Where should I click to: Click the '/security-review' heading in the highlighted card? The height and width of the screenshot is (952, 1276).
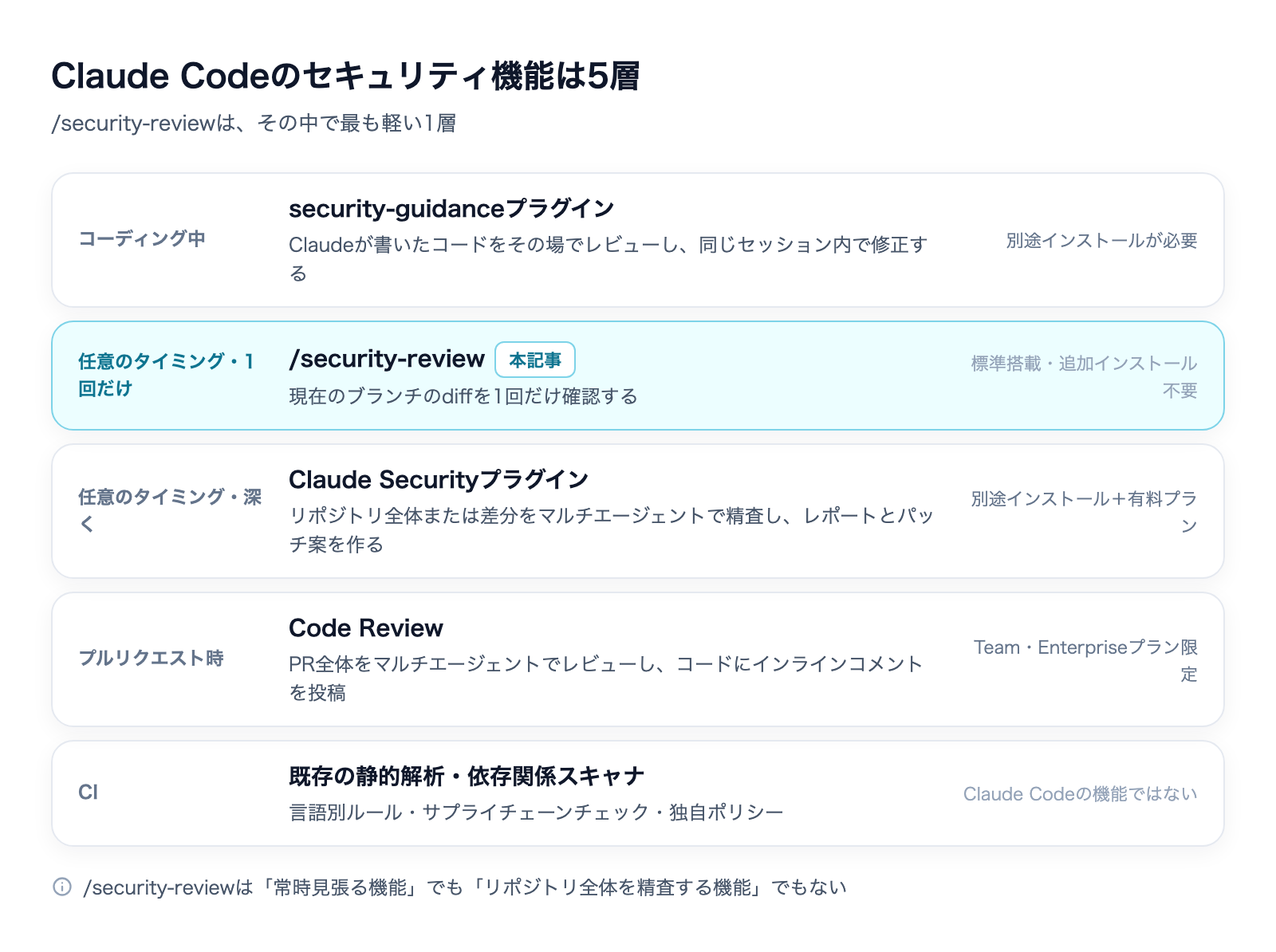tap(387, 359)
